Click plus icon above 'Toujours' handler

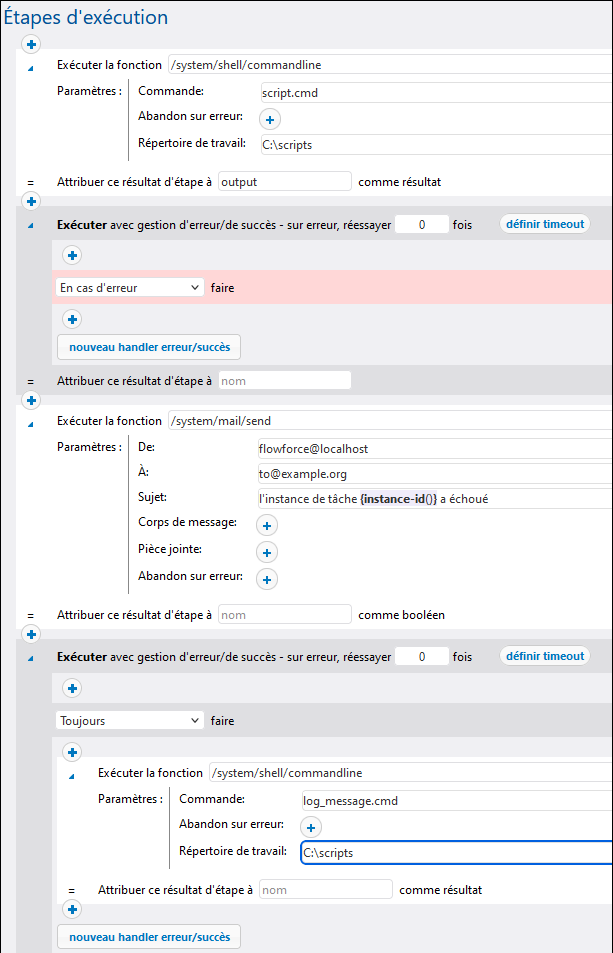72,688
